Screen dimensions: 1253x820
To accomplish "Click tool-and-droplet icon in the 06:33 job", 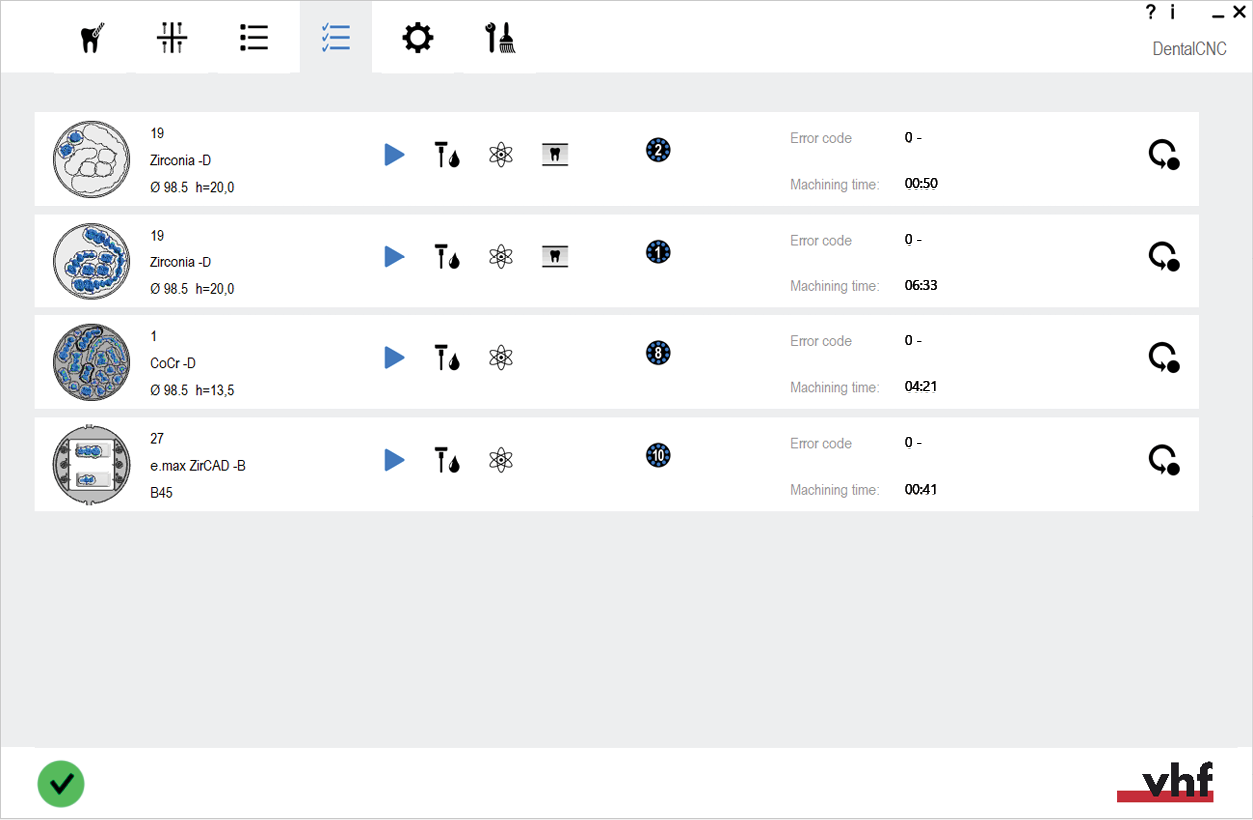I will [x=447, y=256].
